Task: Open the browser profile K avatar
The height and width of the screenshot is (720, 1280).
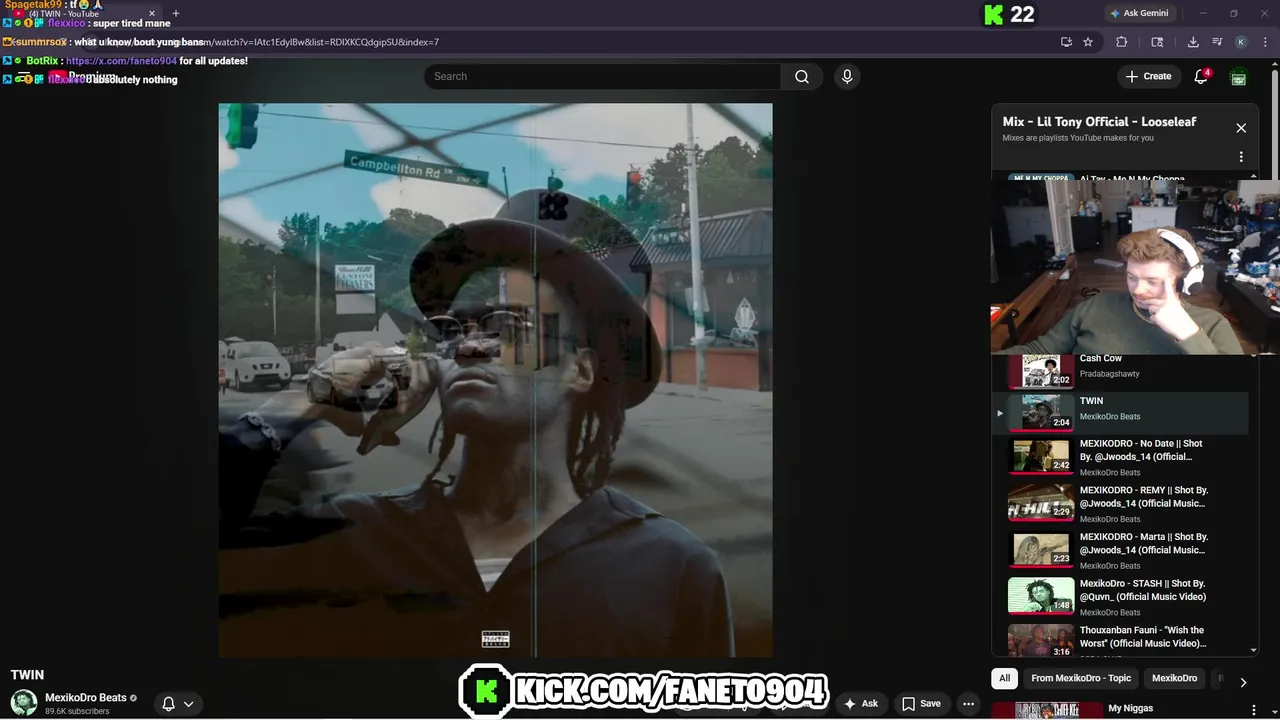Action: click(1241, 42)
